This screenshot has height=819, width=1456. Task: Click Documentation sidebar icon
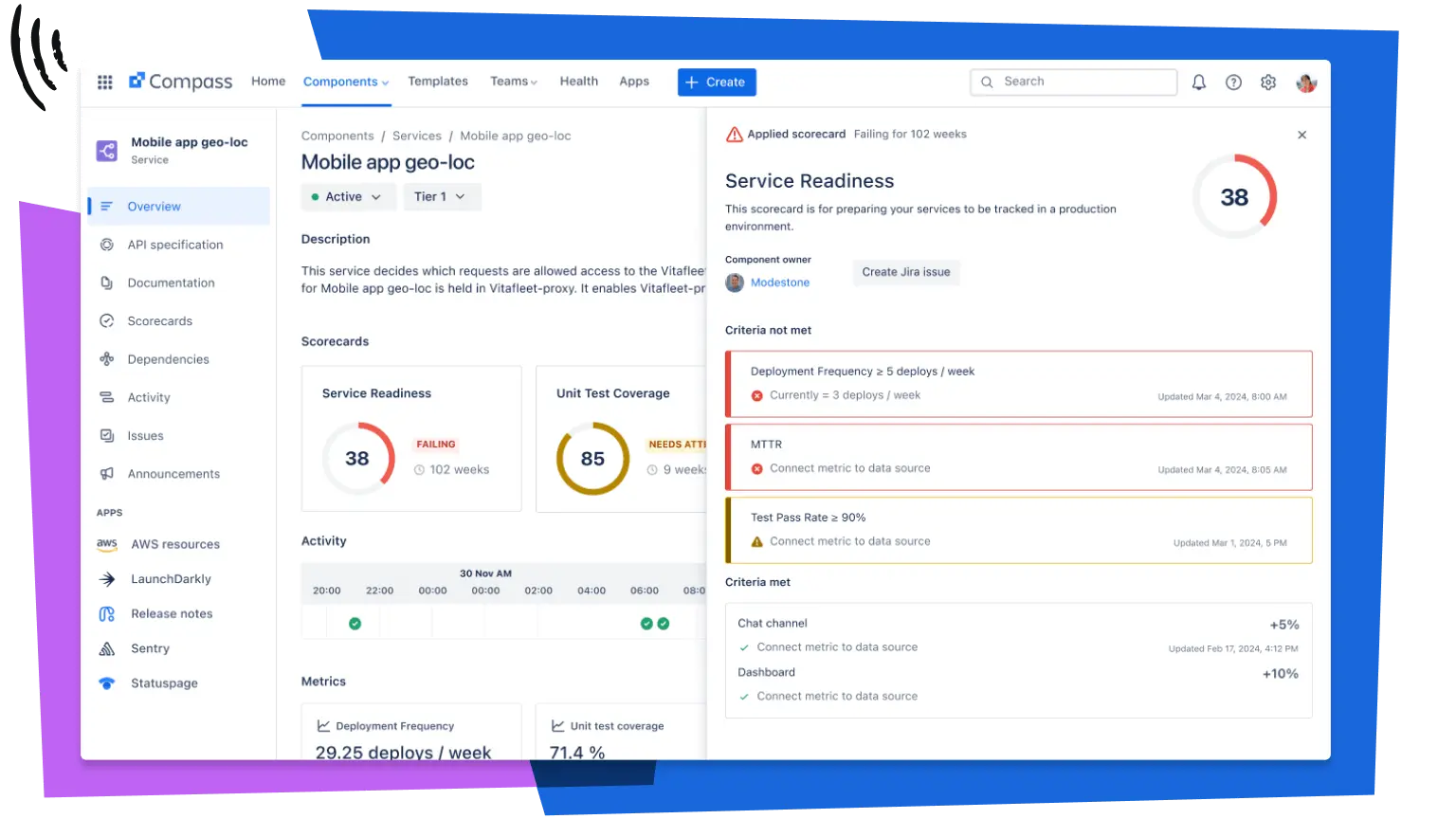(107, 282)
